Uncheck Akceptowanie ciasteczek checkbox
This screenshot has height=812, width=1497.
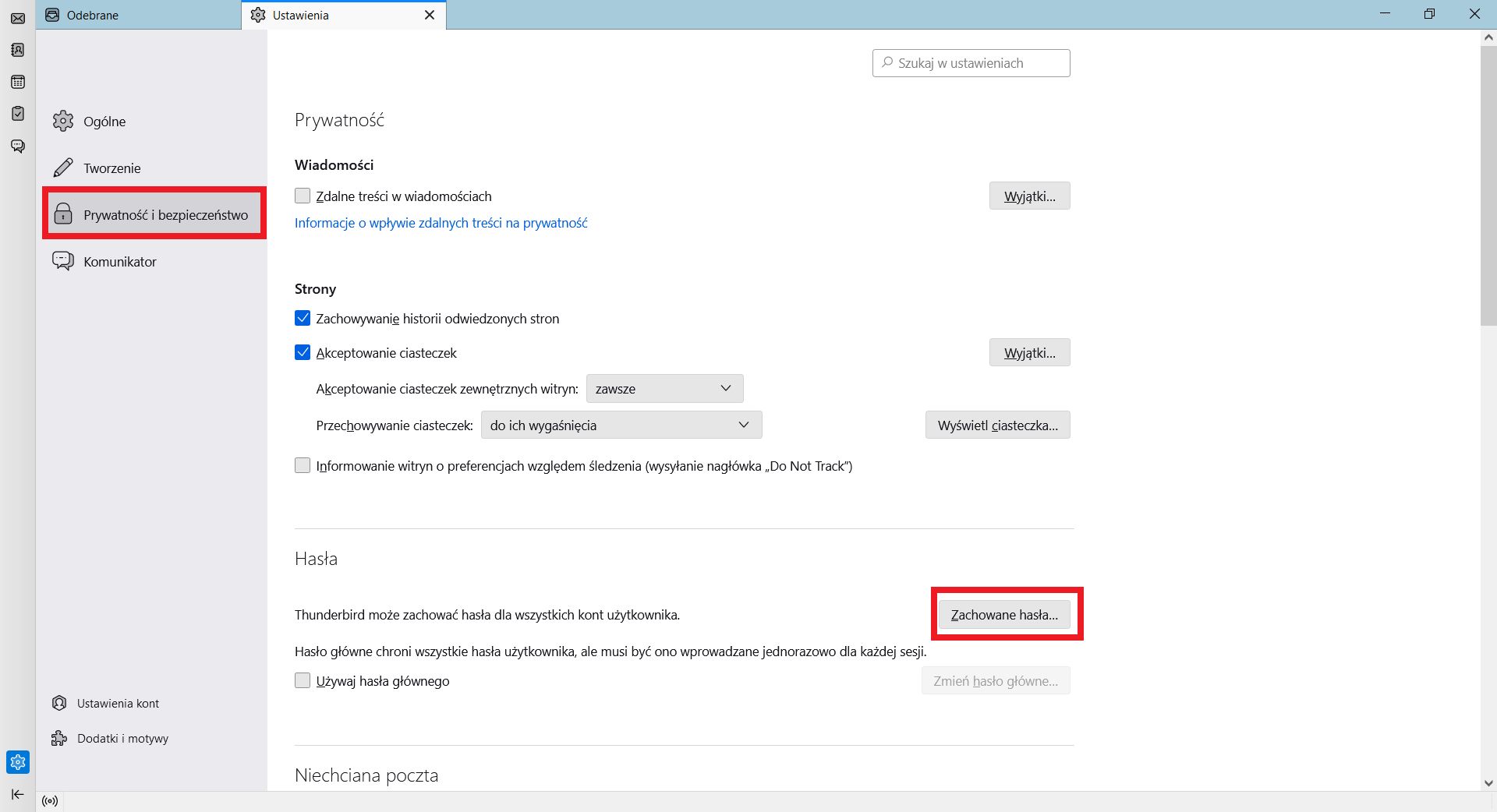(x=303, y=352)
